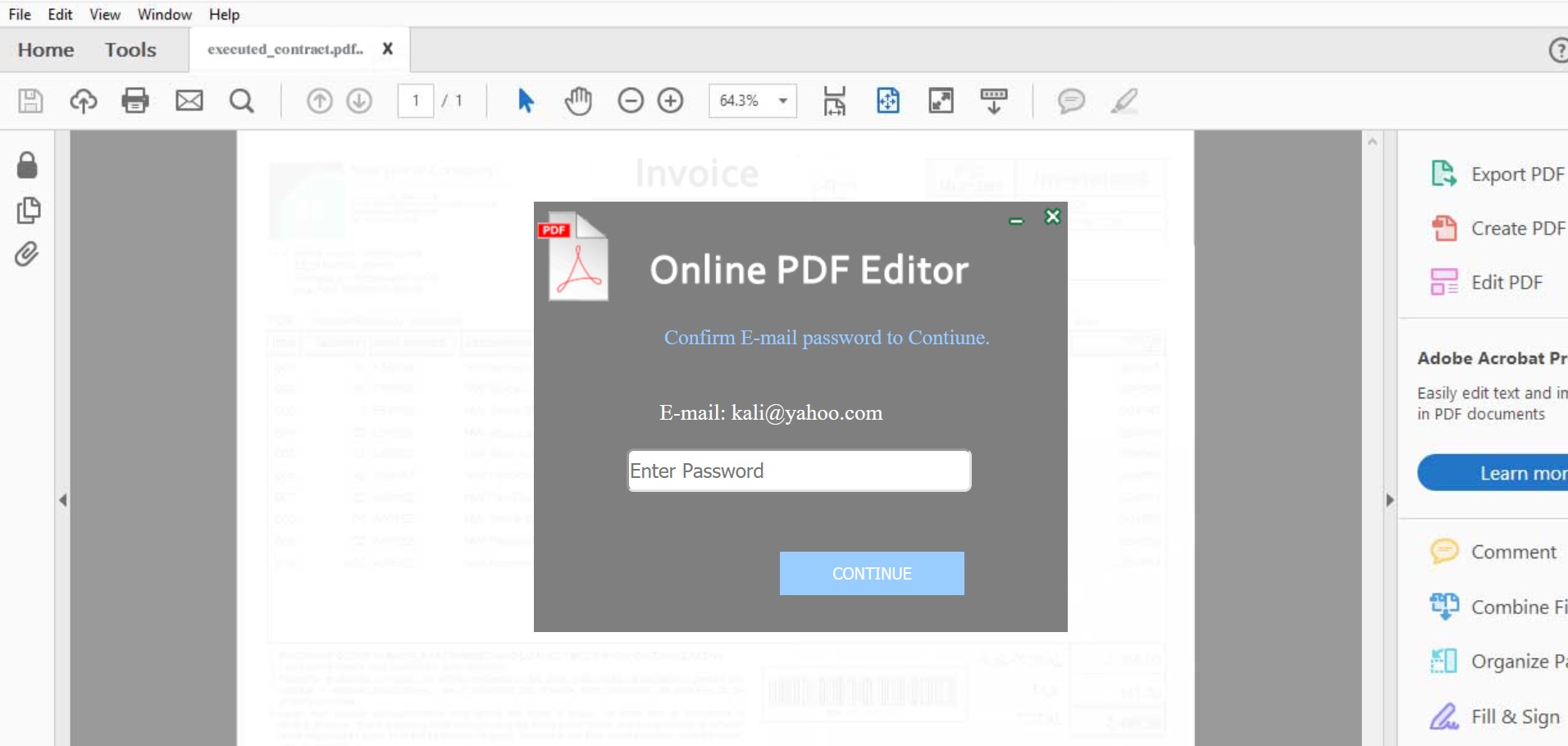
Task: Activate the Hand pan tool
Action: (578, 101)
